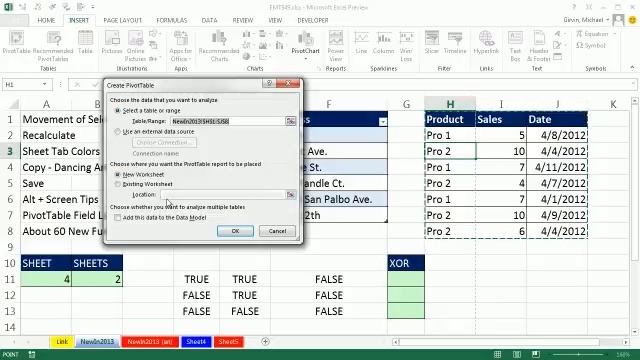
Task: Open the PAGE LAYOUT tab
Action: pos(122,20)
